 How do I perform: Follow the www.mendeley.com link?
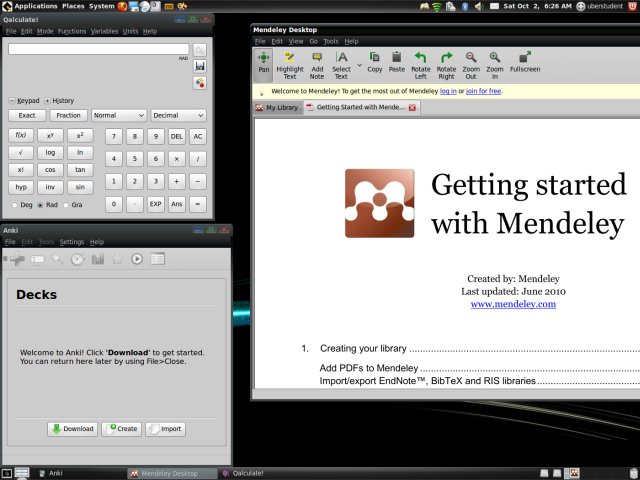tap(513, 303)
